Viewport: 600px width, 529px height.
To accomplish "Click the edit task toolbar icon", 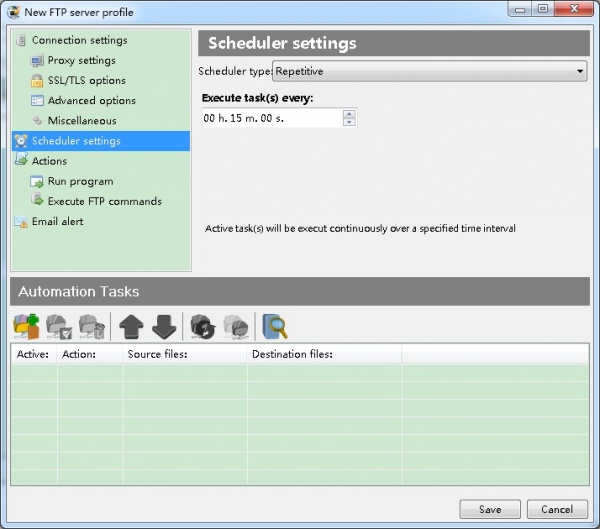I will [x=59, y=326].
